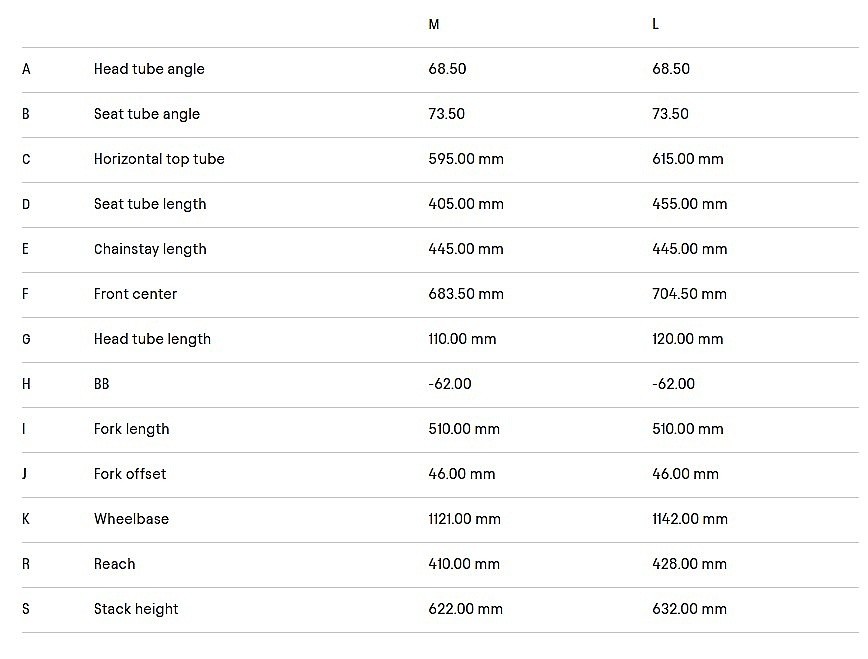Select the Head tube angle row label
The height and width of the screenshot is (659, 868).
point(149,69)
